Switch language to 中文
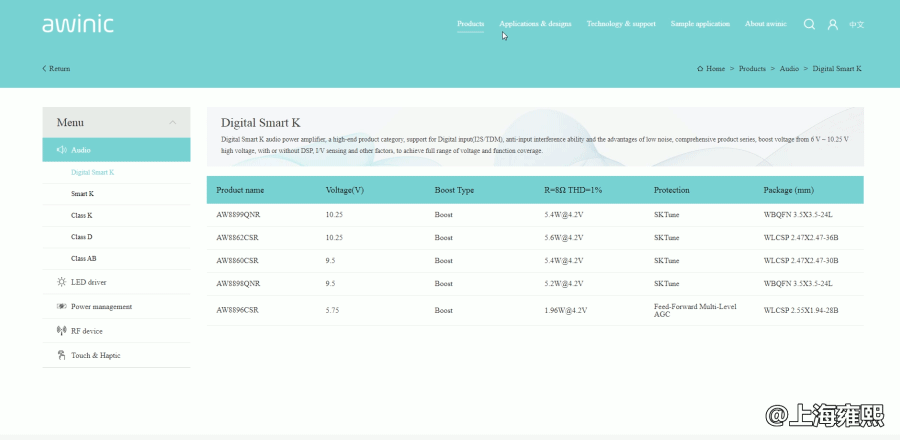900x440 pixels. [856, 25]
